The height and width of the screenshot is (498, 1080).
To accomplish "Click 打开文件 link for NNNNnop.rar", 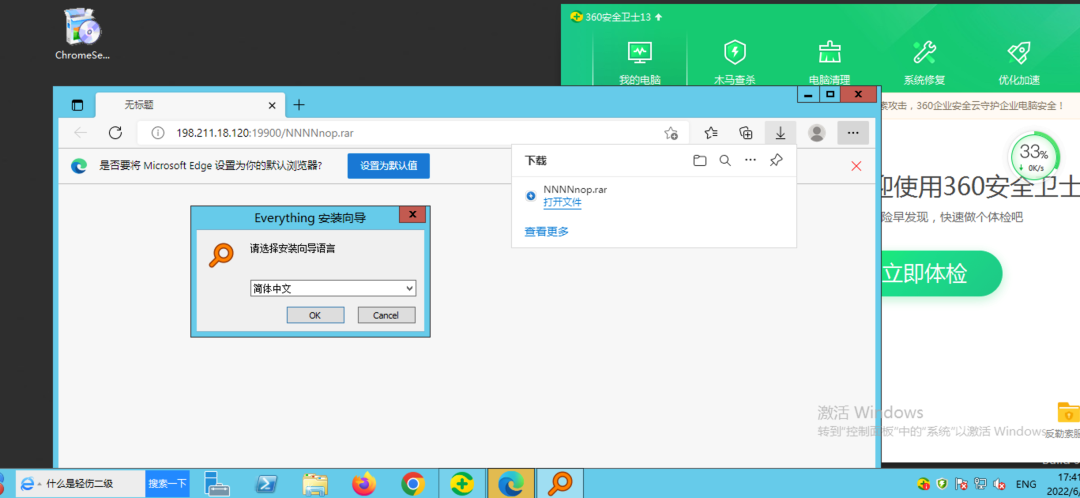I will coord(562,203).
